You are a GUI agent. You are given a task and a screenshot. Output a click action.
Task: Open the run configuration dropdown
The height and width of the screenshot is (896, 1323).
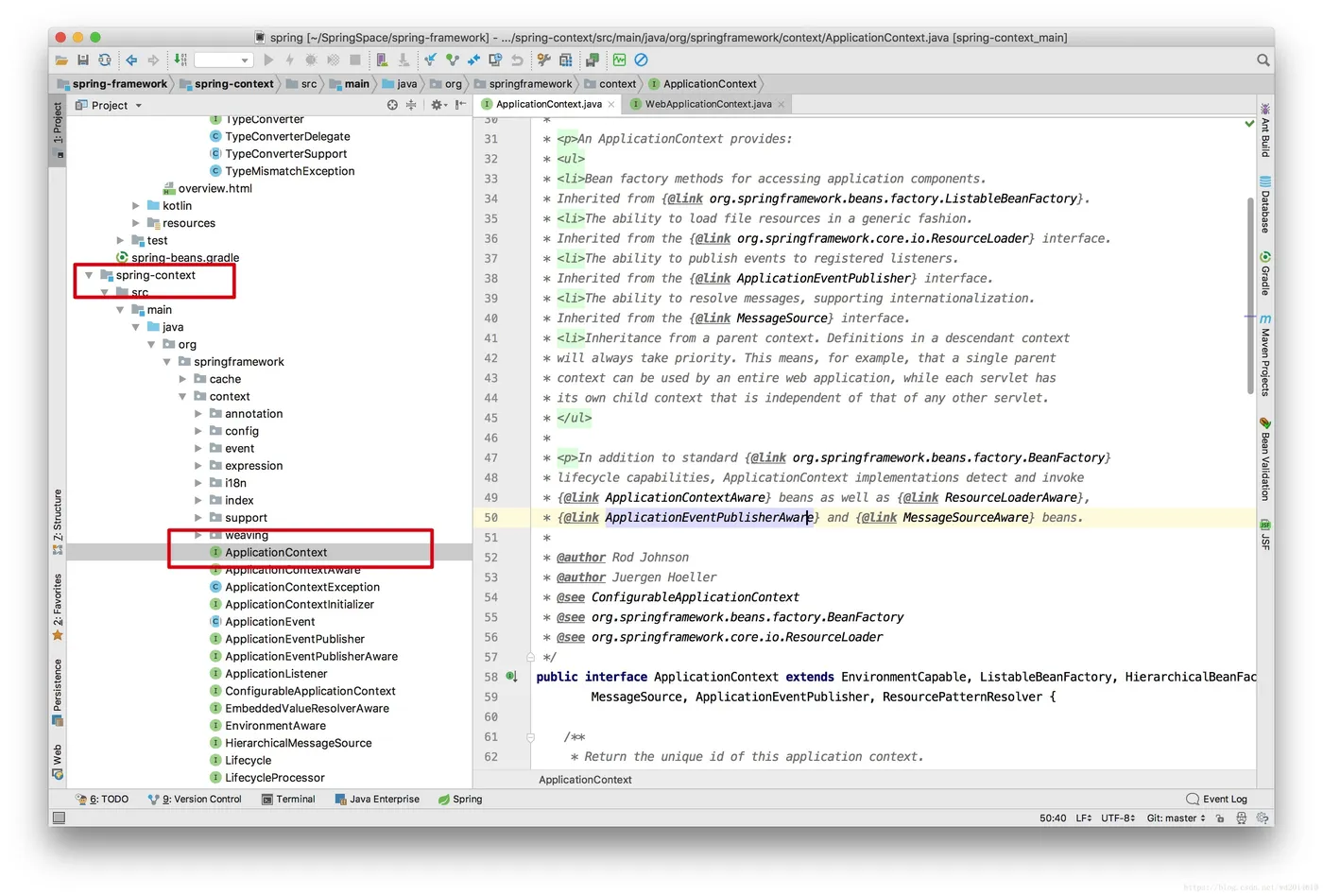click(224, 60)
